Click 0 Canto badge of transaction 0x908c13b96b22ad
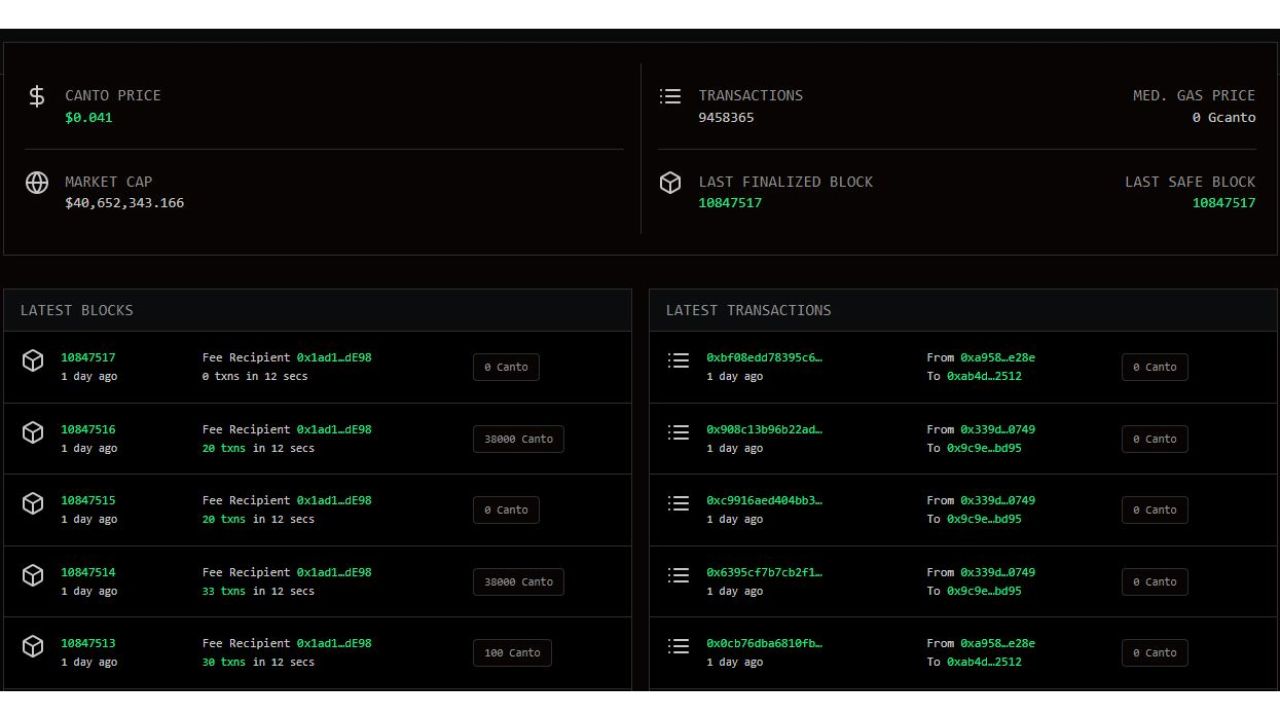Viewport: 1280px width, 720px height. click(x=1155, y=439)
